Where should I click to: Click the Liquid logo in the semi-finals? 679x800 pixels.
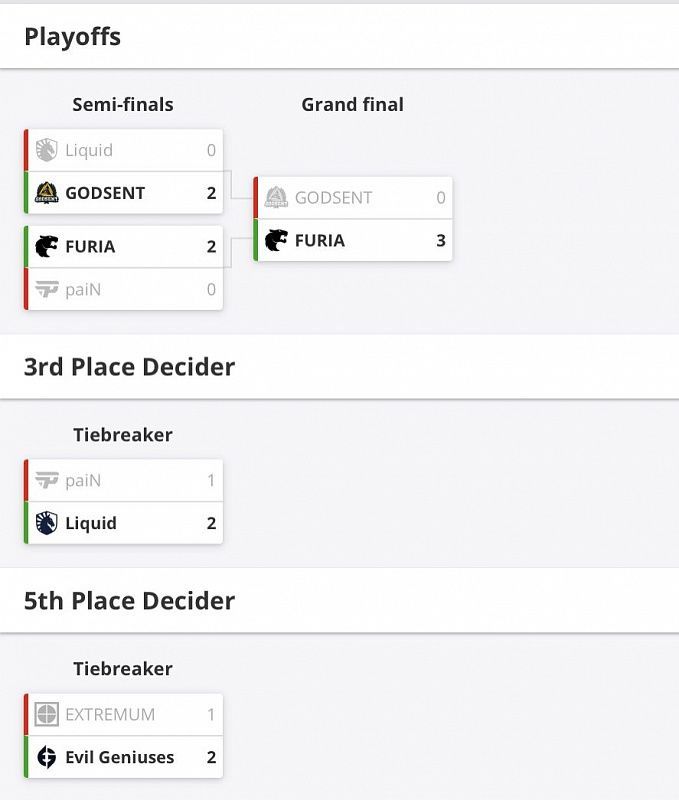[46, 151]
